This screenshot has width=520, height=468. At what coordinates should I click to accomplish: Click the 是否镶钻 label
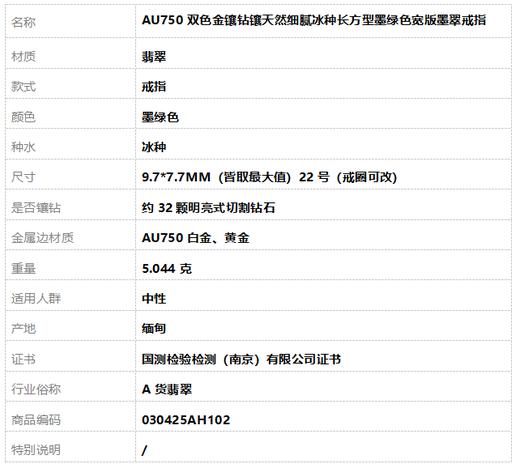click(x=36, y=208)
